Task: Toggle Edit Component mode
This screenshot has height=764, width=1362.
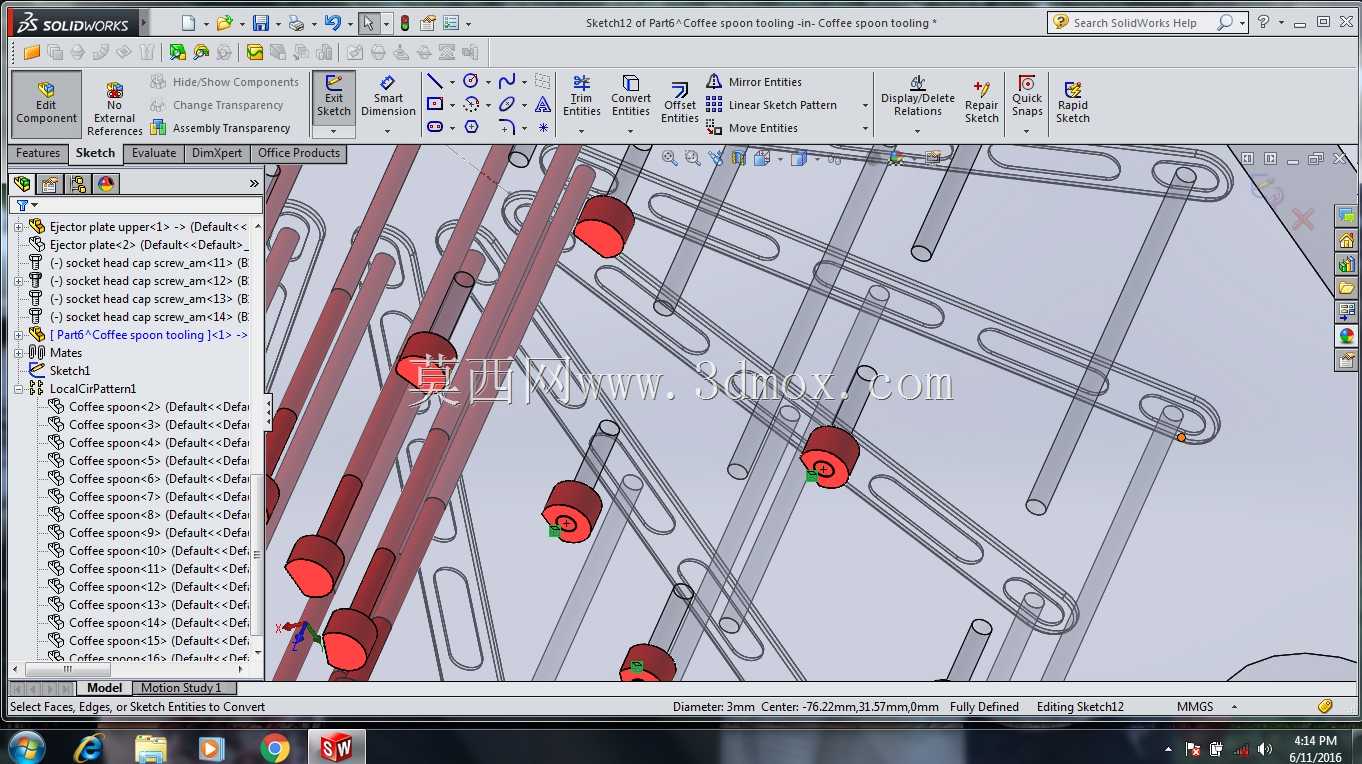Action: coord(46,103)
